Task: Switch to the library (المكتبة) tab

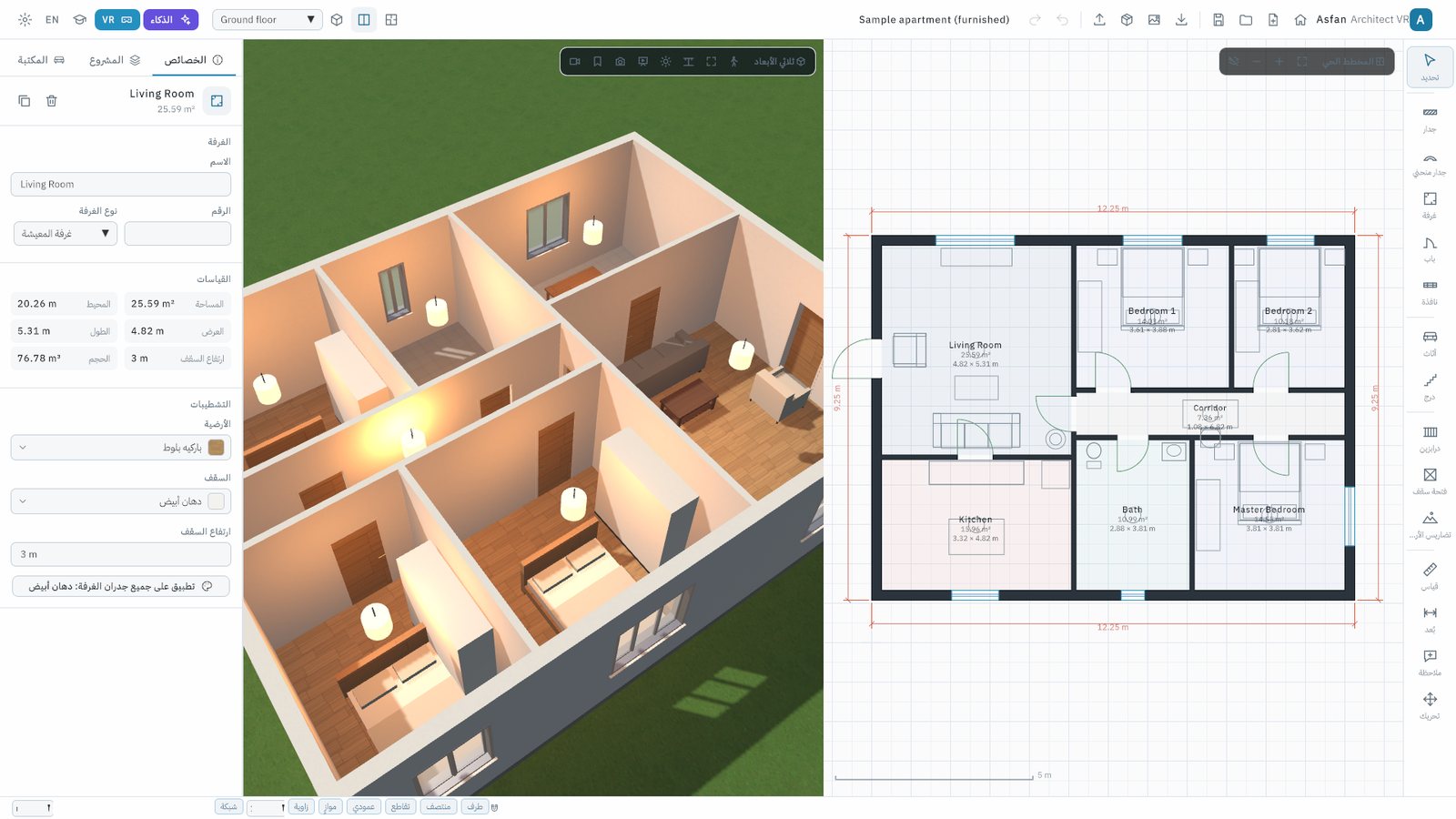Action: coord(41,60)
